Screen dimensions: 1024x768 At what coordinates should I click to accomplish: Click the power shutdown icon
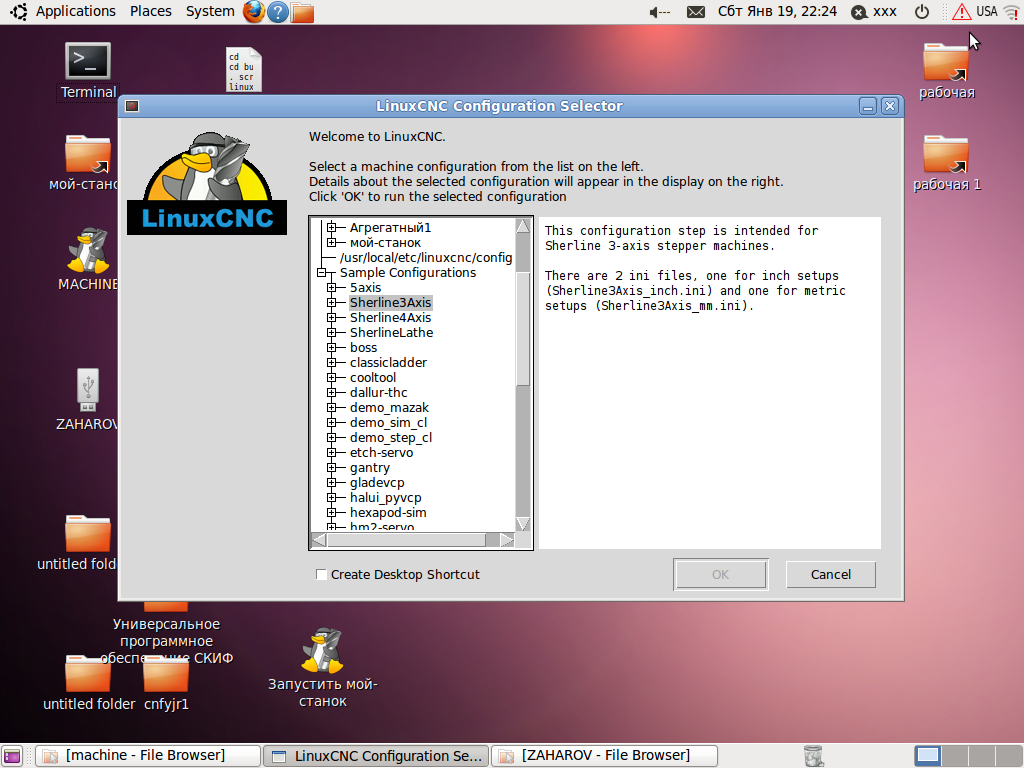pyautogui.click(x=921, y=12)
